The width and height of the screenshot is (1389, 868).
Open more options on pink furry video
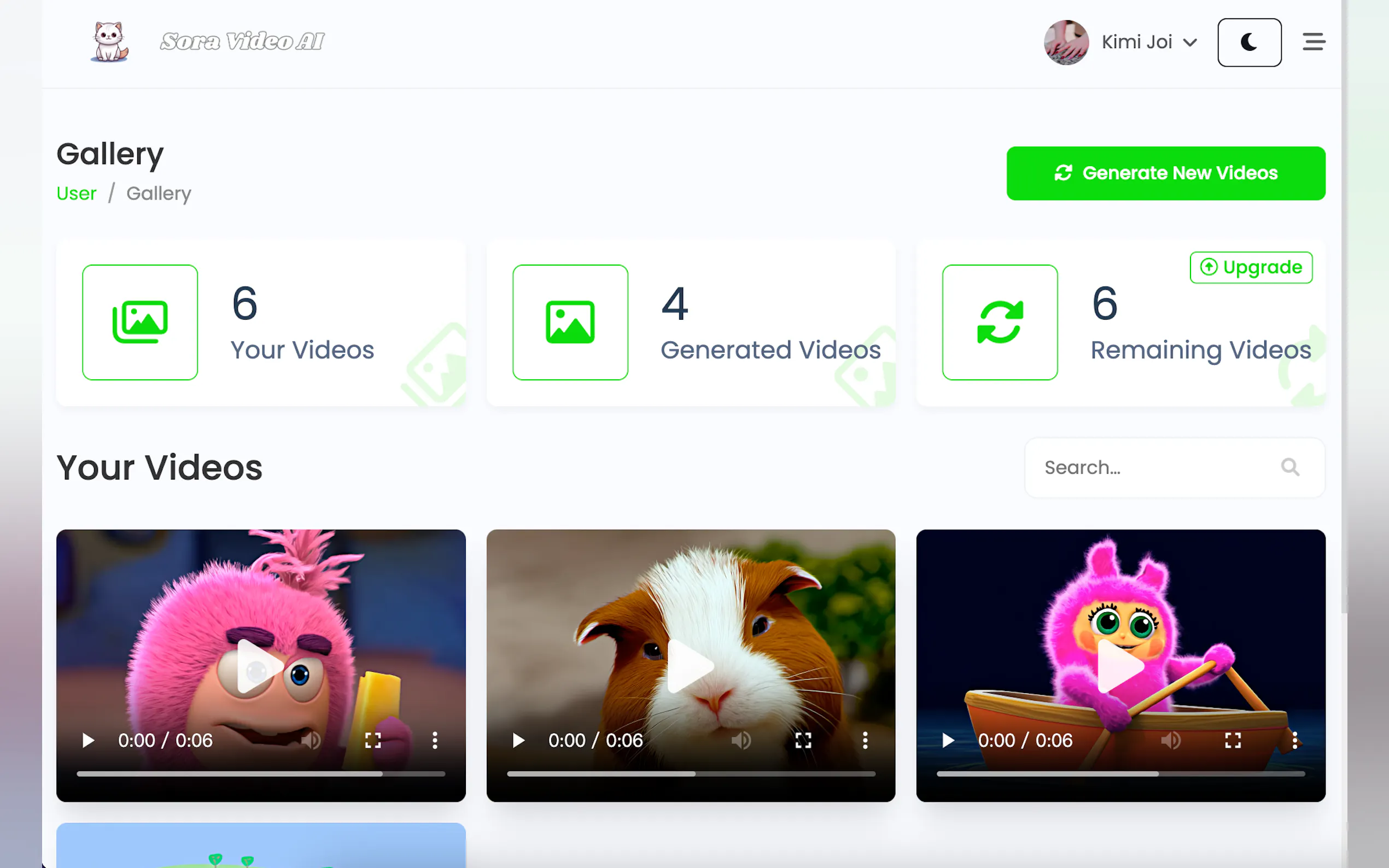point(435,741)
